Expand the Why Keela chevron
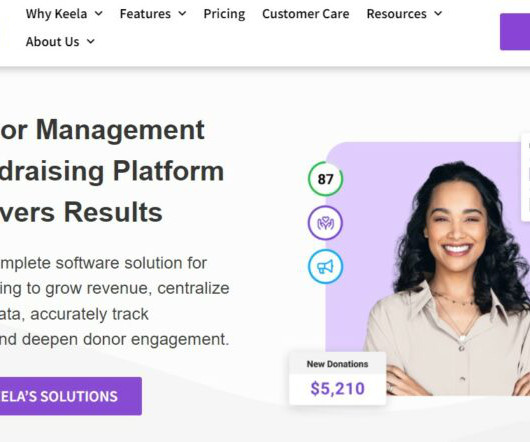The image size is (530, 442). (x=98, y=14)
